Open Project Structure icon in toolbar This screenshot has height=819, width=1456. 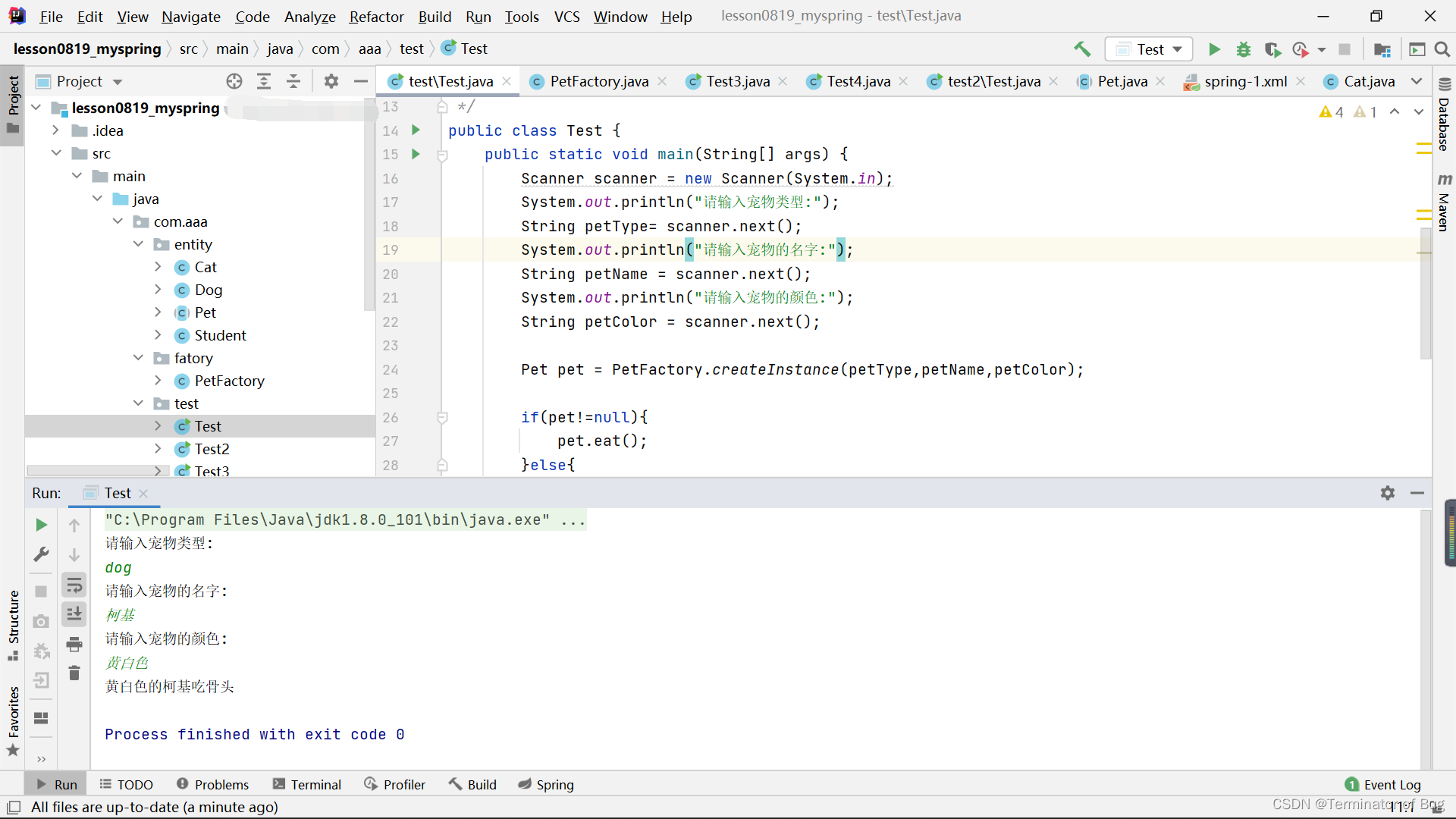1382,49
